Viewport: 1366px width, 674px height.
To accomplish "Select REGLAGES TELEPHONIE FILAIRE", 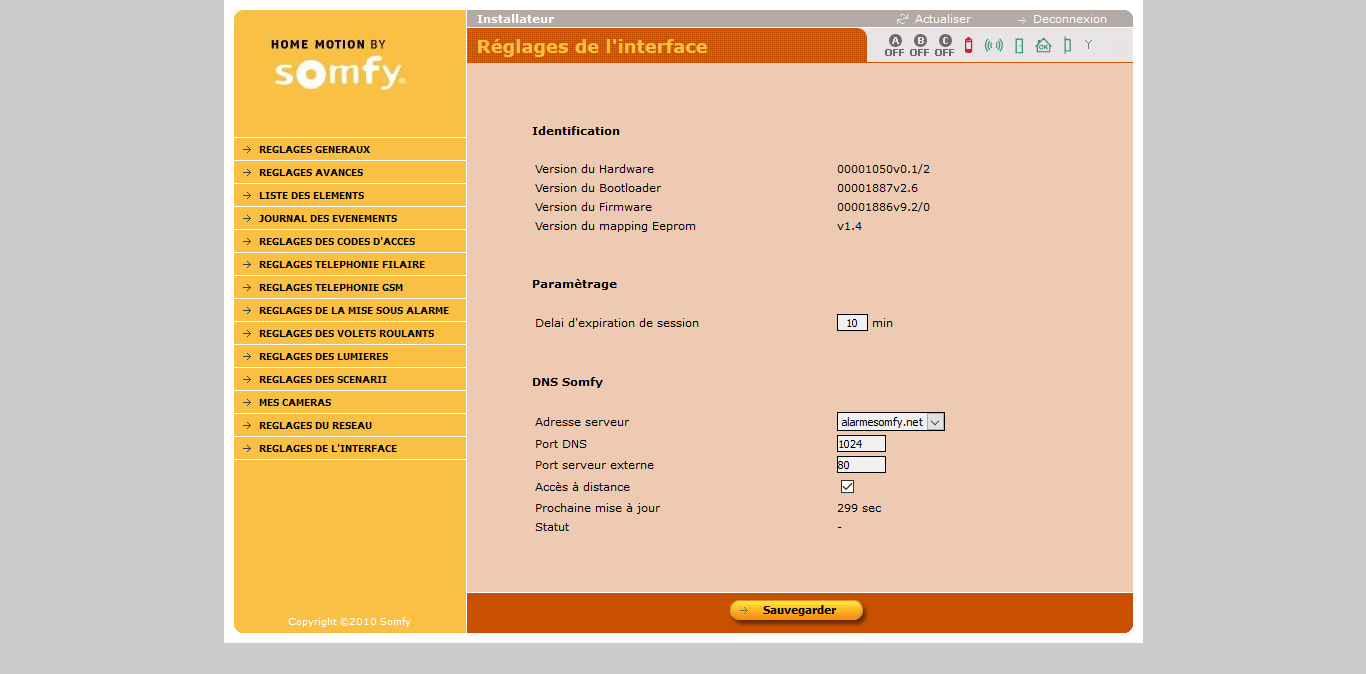I will point(350,264).
